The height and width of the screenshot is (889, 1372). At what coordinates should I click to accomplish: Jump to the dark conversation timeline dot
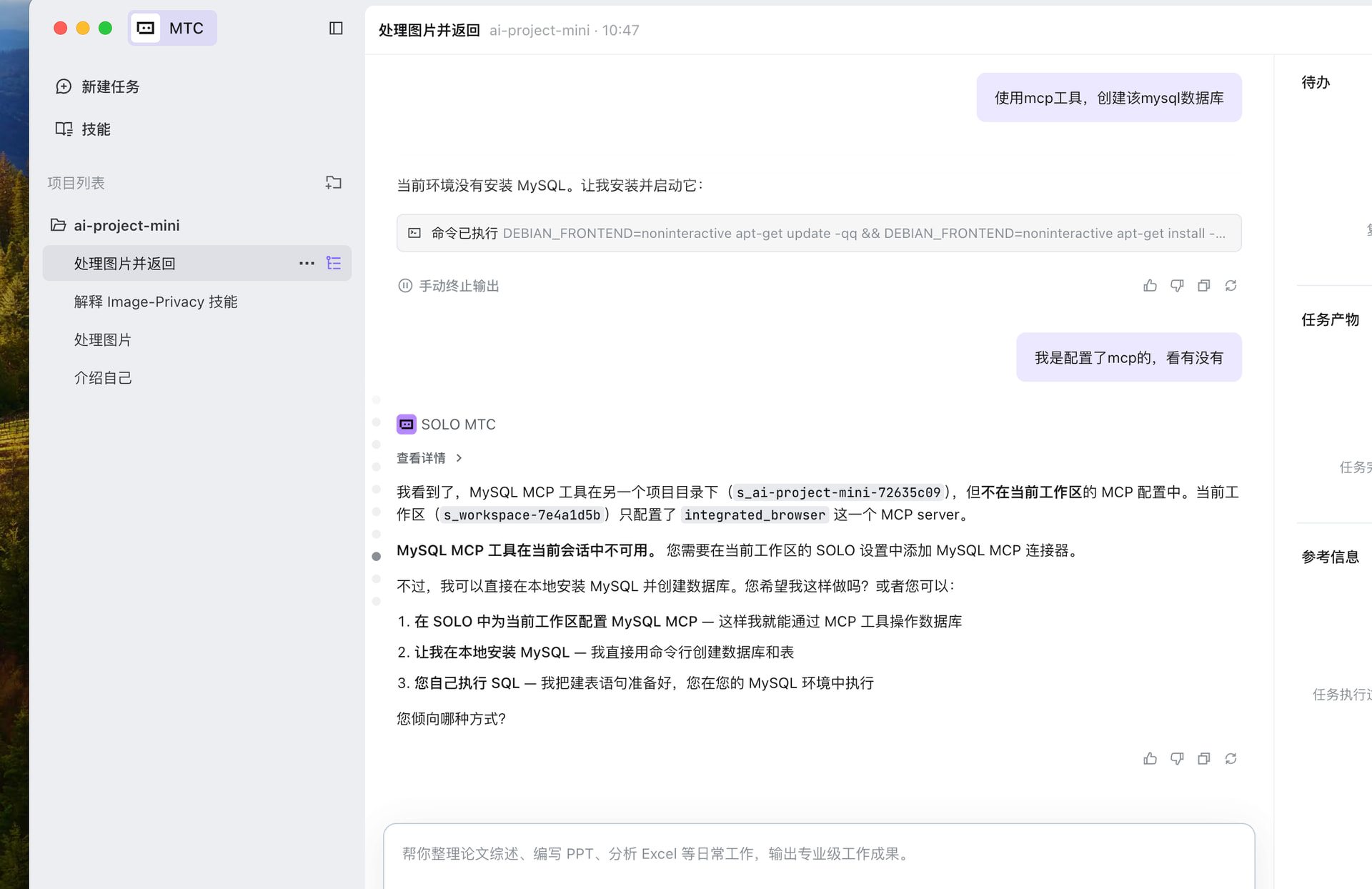click(377, 556)
